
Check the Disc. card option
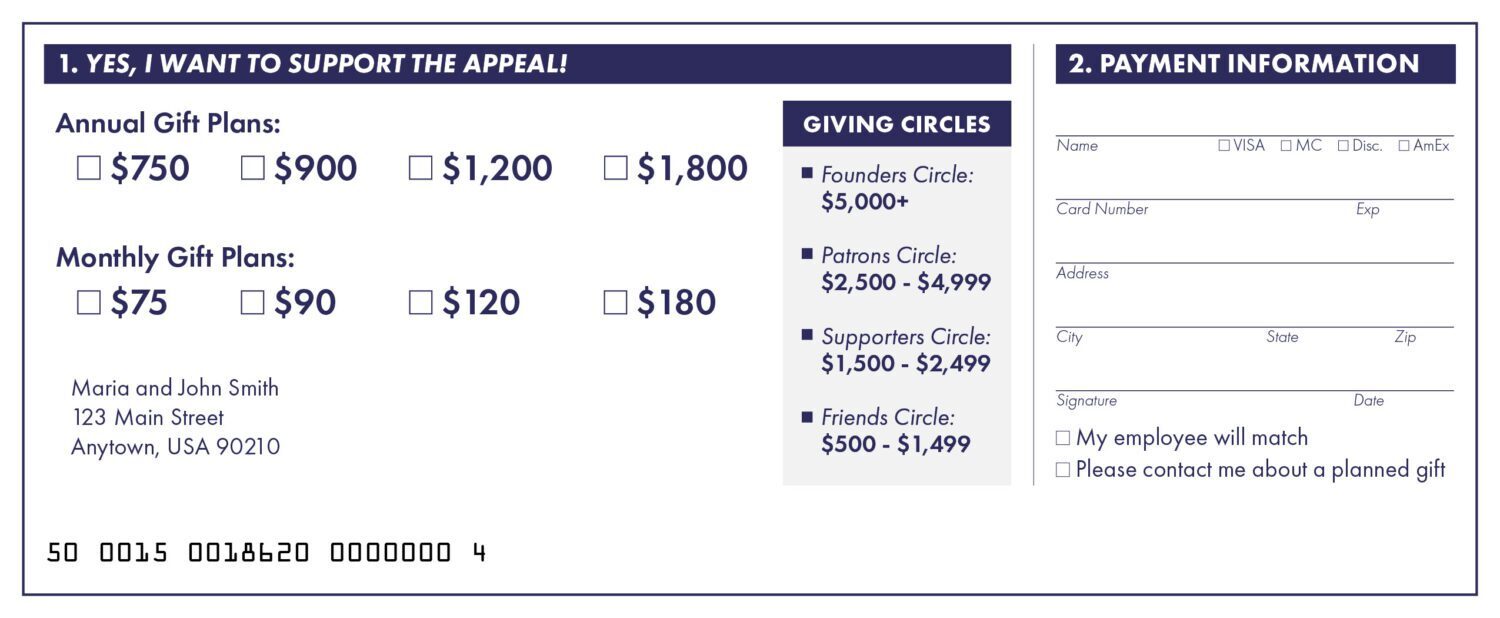click(1343, 146)
